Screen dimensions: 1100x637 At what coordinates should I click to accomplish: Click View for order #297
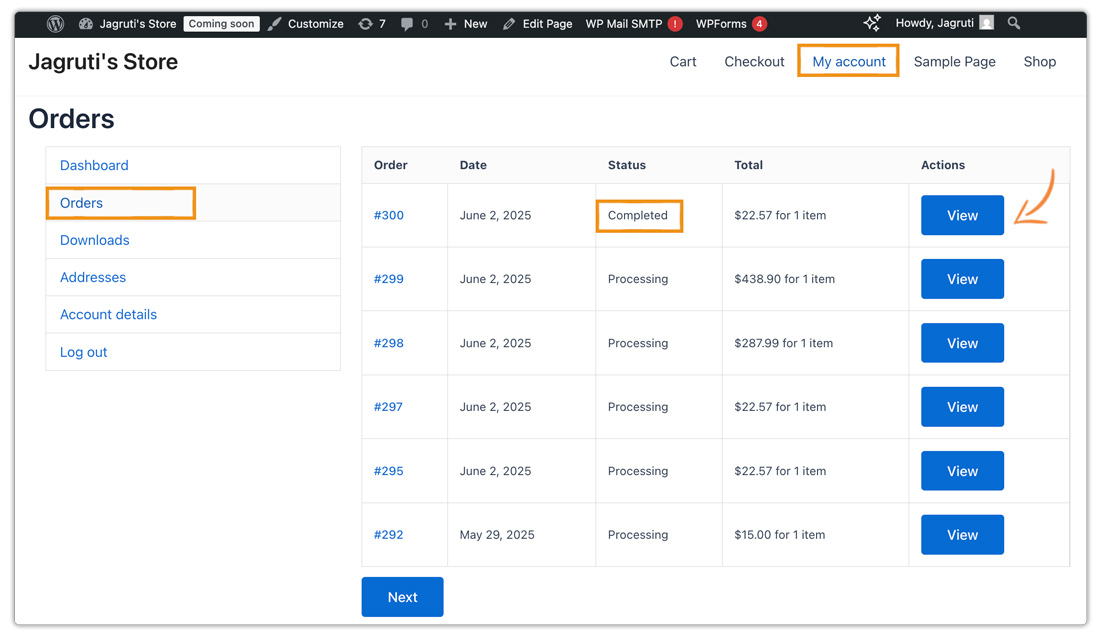coord(962,407)
